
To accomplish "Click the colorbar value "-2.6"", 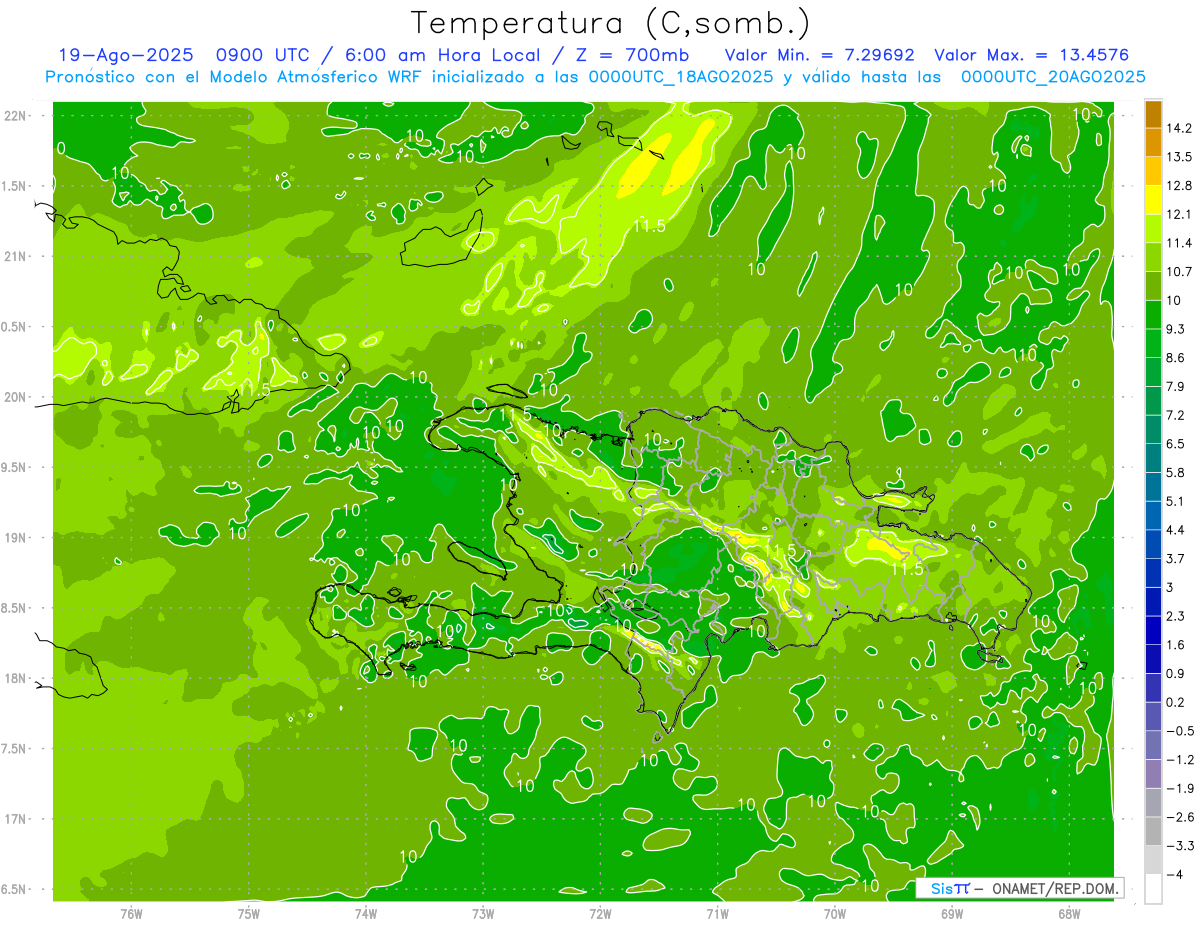I will [x=1180, y=817].
